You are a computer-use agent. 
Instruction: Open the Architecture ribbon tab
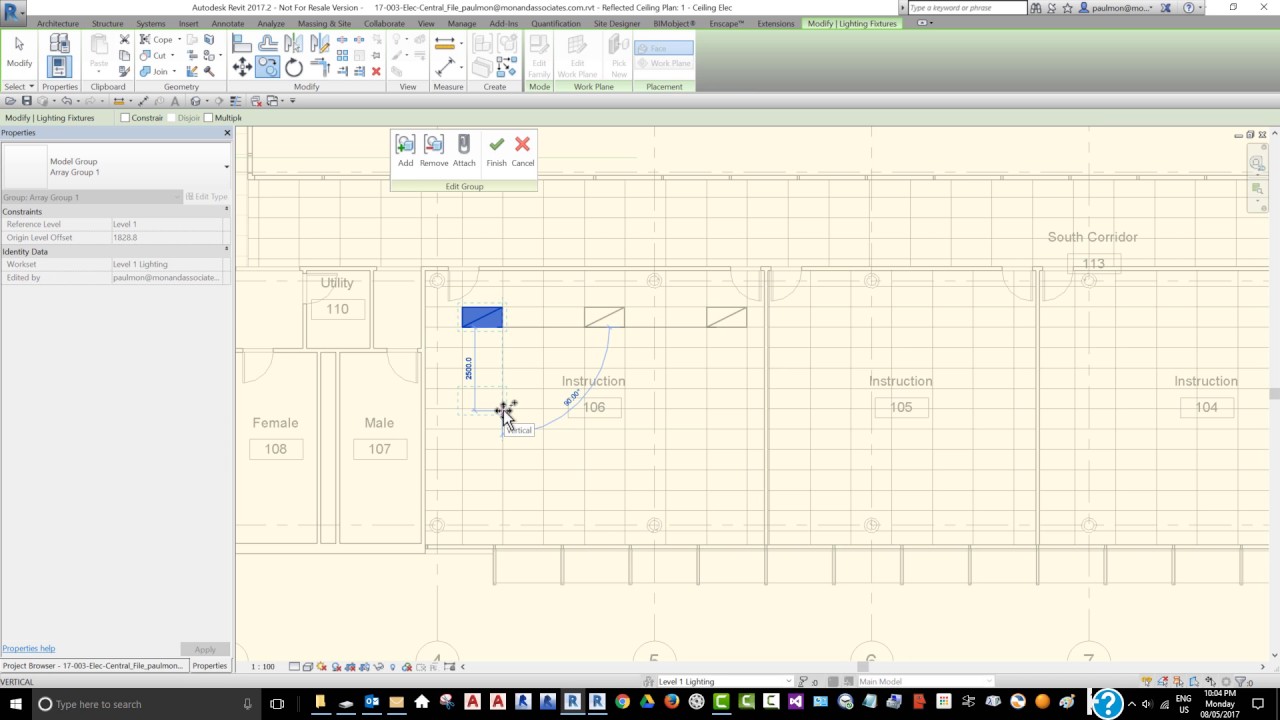(x=58, y=23)
